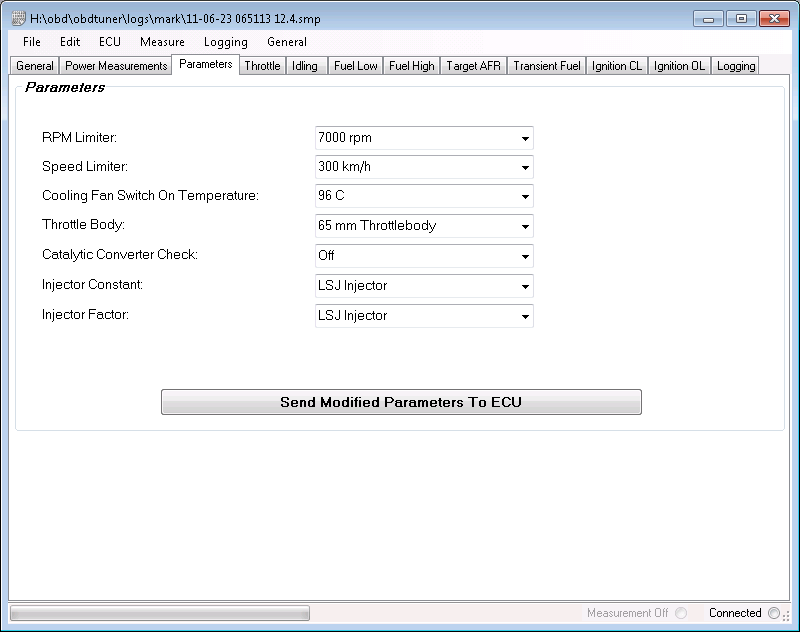Switch to the General tab

(x=35, y=66)
